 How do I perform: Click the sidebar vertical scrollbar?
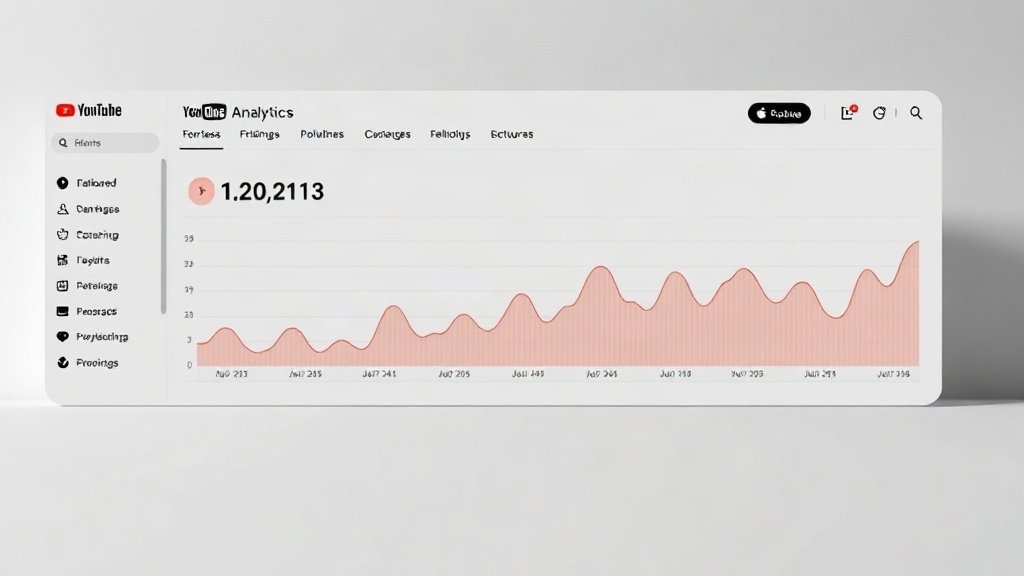163,236
